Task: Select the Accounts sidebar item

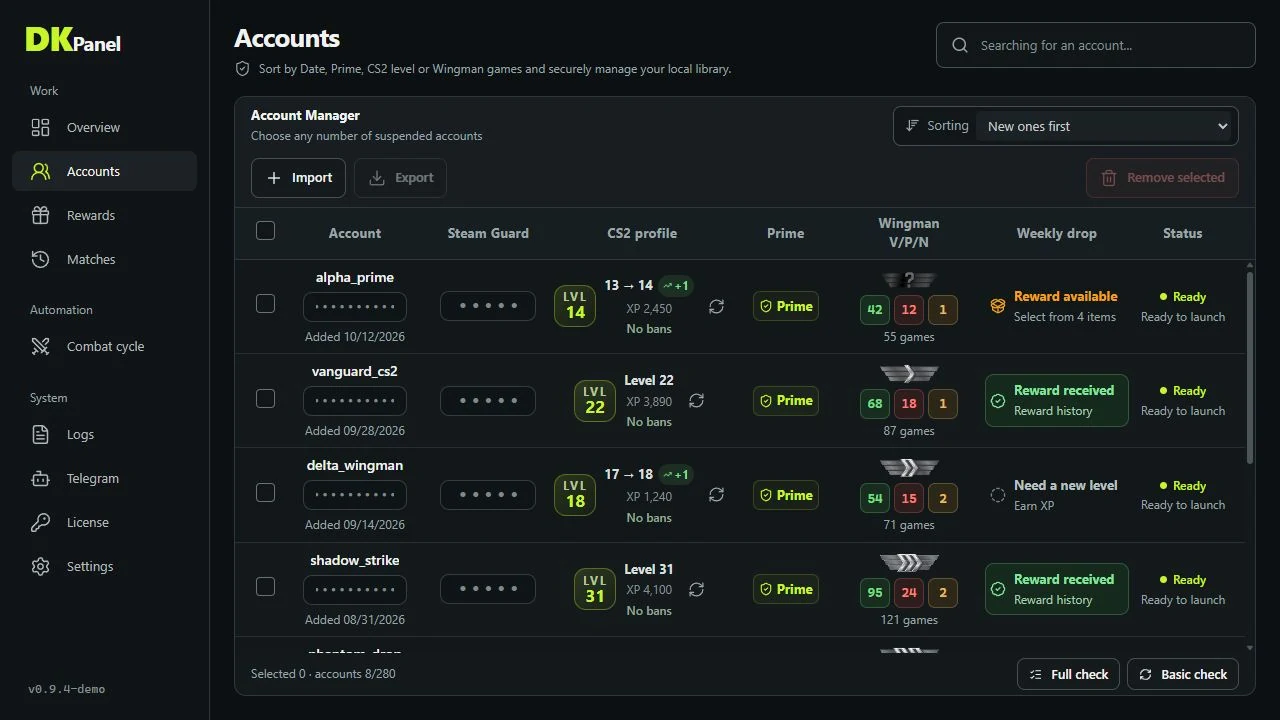Action: pos(104,171)
